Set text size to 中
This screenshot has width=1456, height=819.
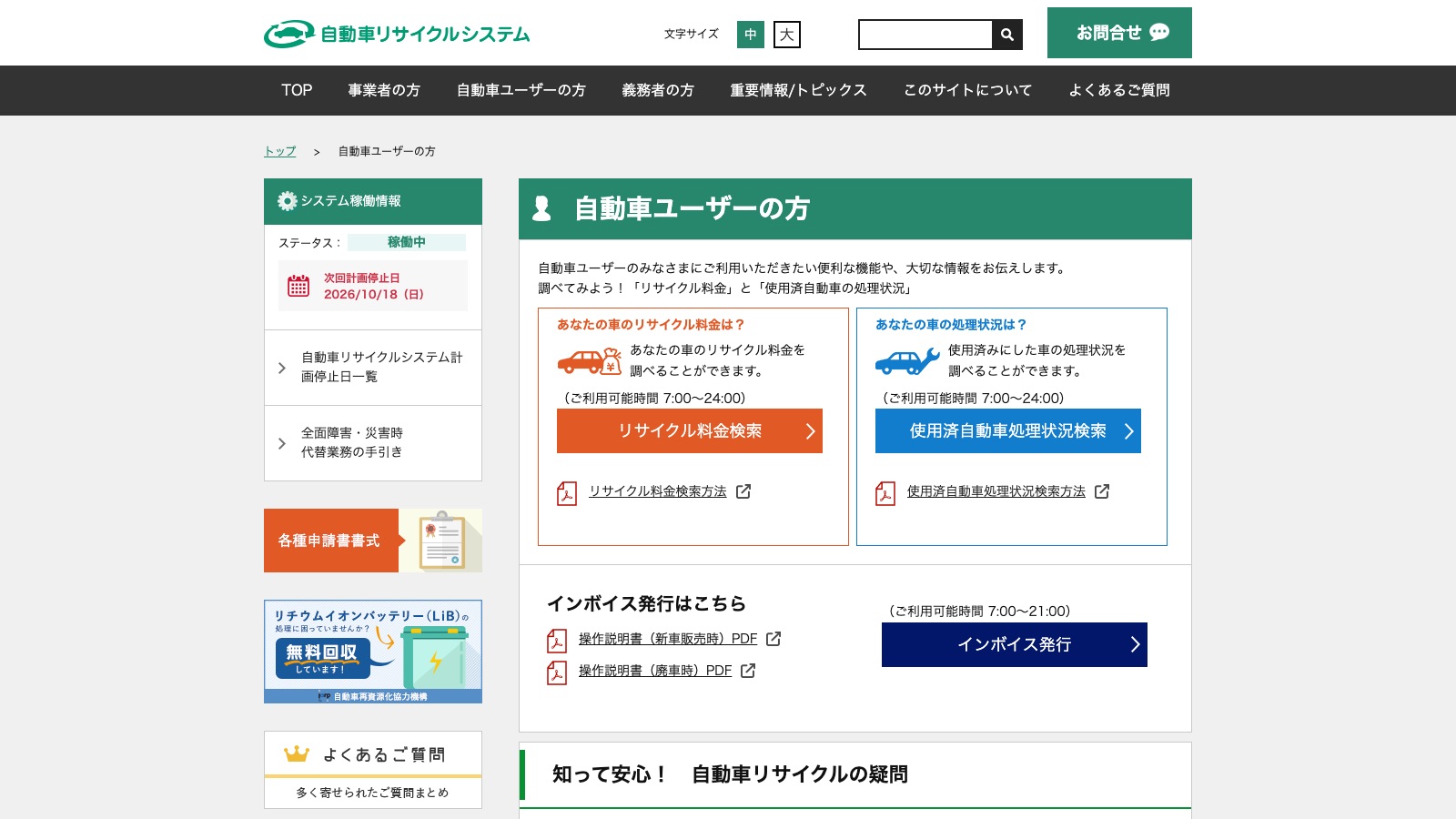751,35
